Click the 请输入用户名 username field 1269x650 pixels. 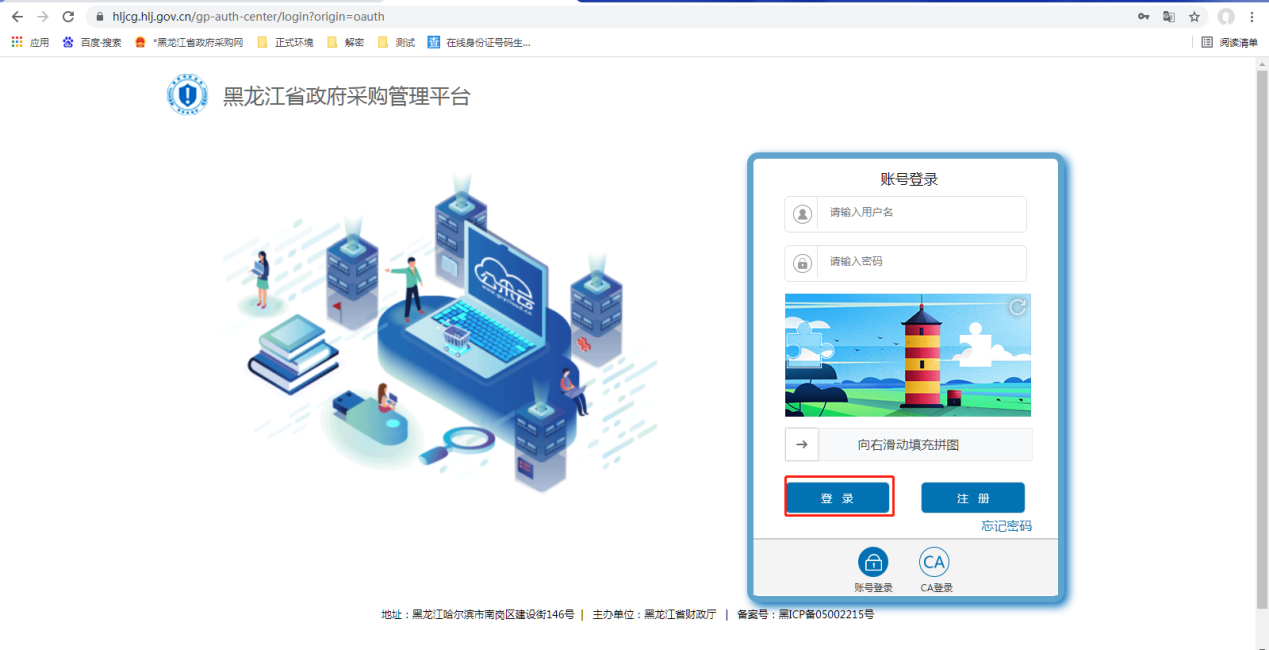point(905,213)
